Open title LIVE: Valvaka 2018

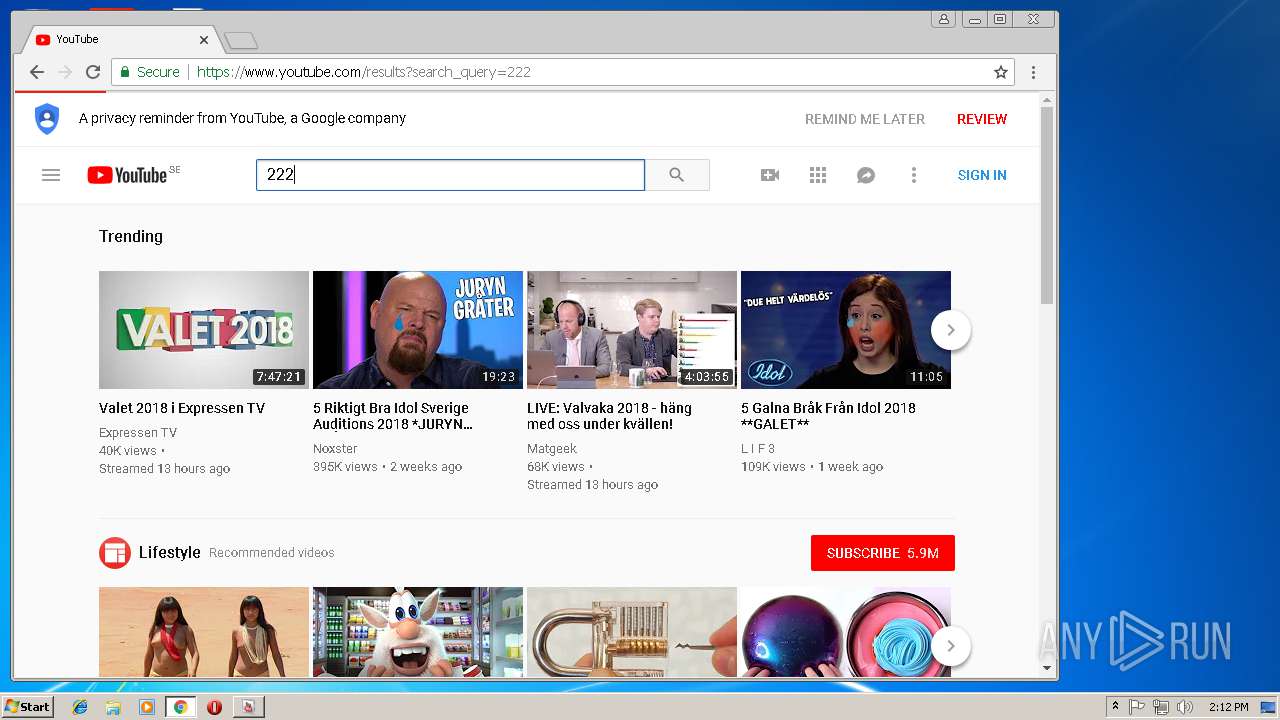(609, 416)
